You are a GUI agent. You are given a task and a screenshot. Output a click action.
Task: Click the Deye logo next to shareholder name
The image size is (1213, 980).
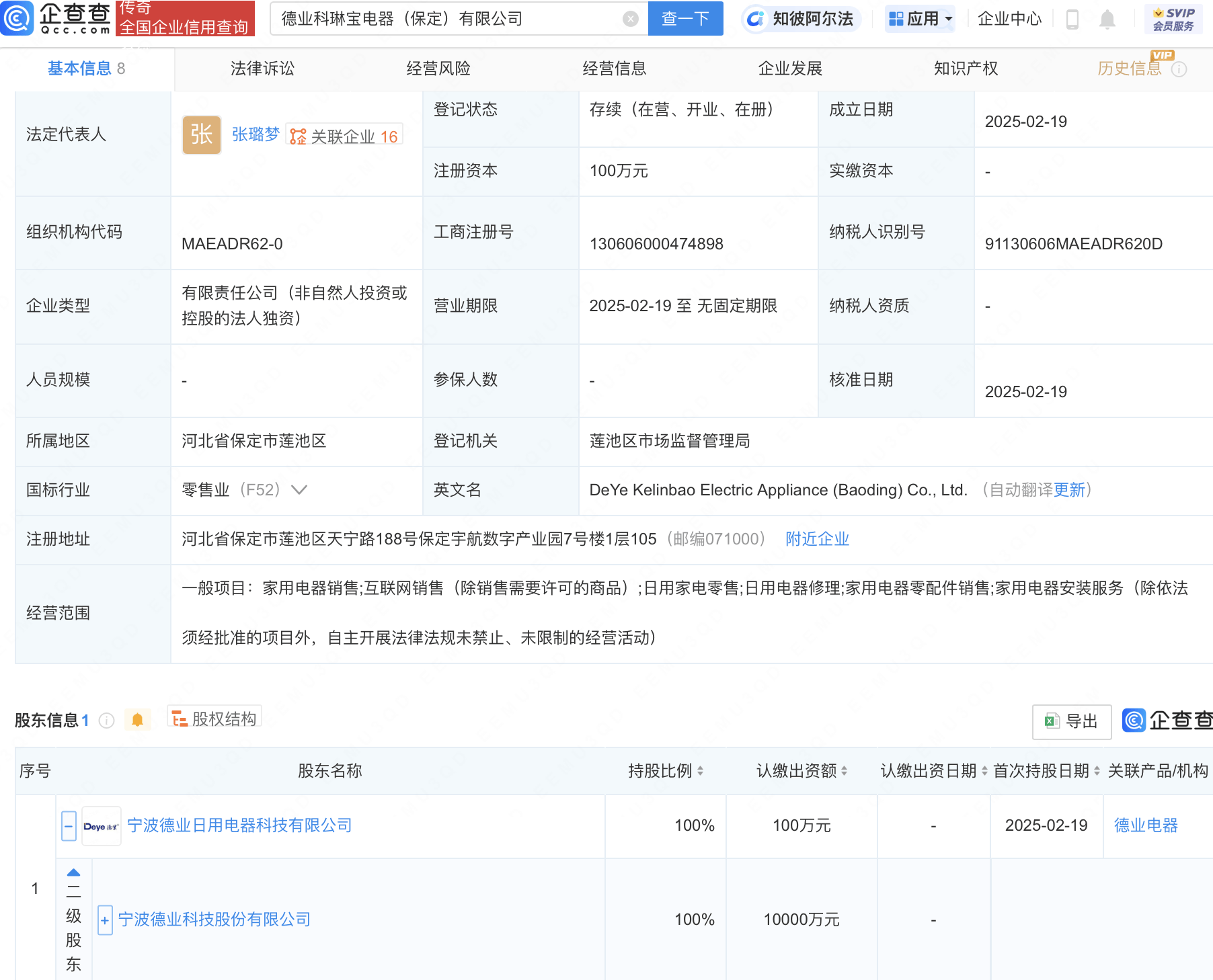coord(100,826)
